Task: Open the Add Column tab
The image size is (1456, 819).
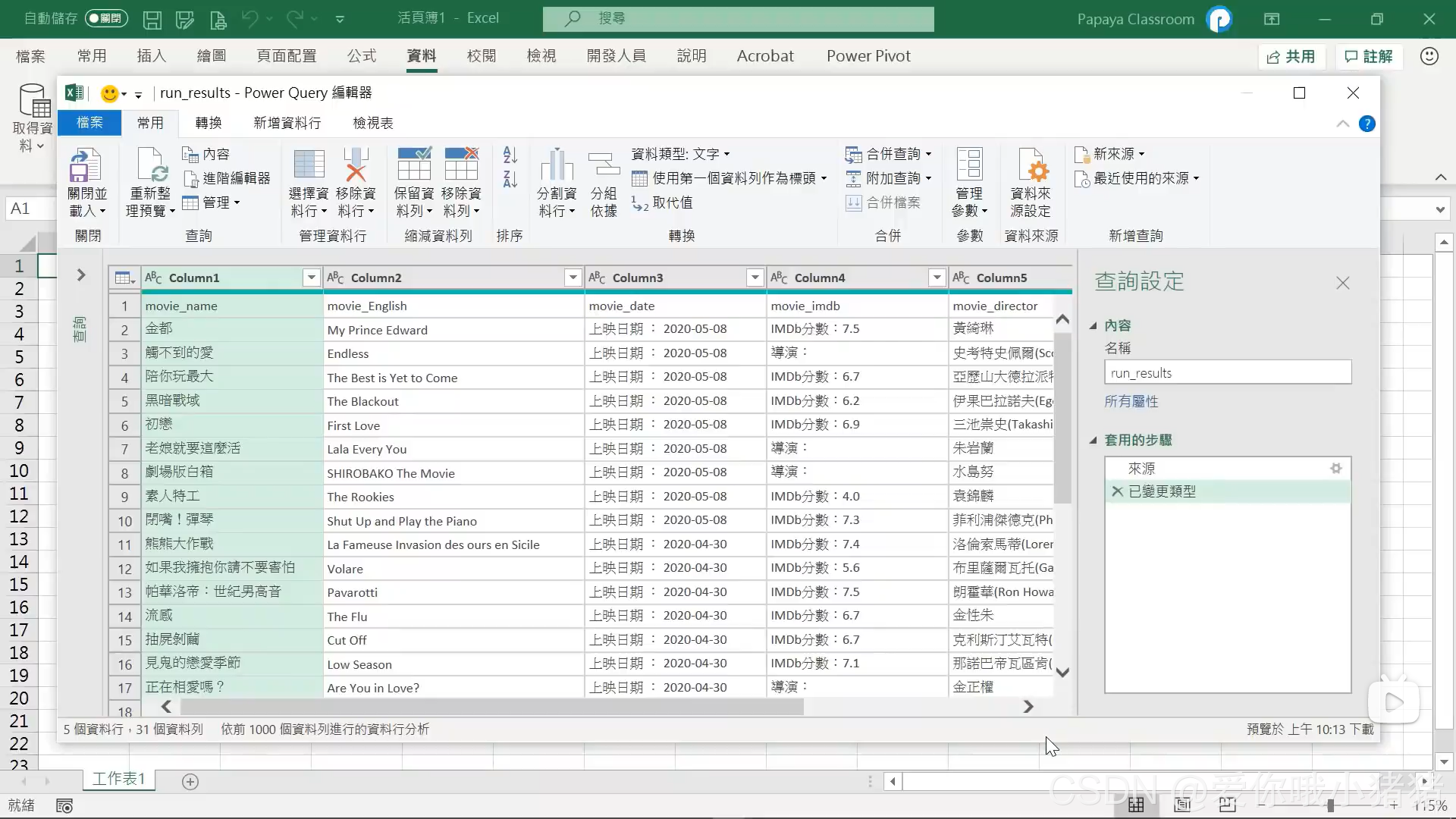Action: (x=287, y=123)
